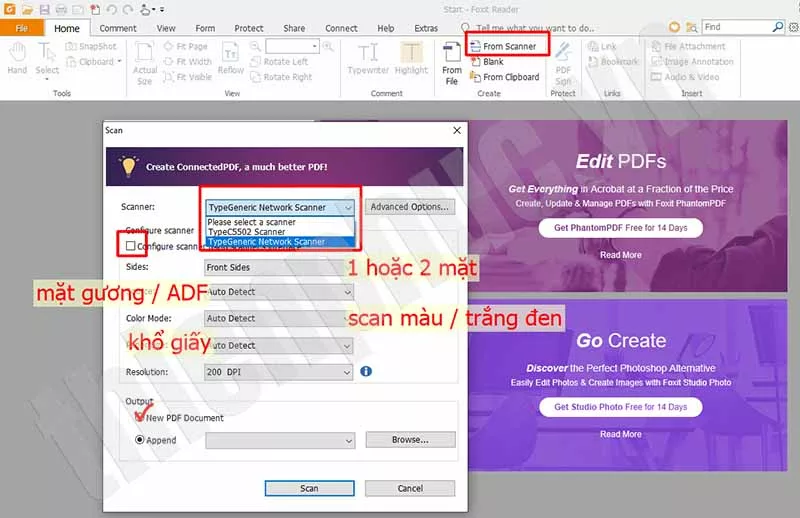Screen dimensions: 800x518
Task: Activate the Highlight comment tool
Action: [411, 58]
